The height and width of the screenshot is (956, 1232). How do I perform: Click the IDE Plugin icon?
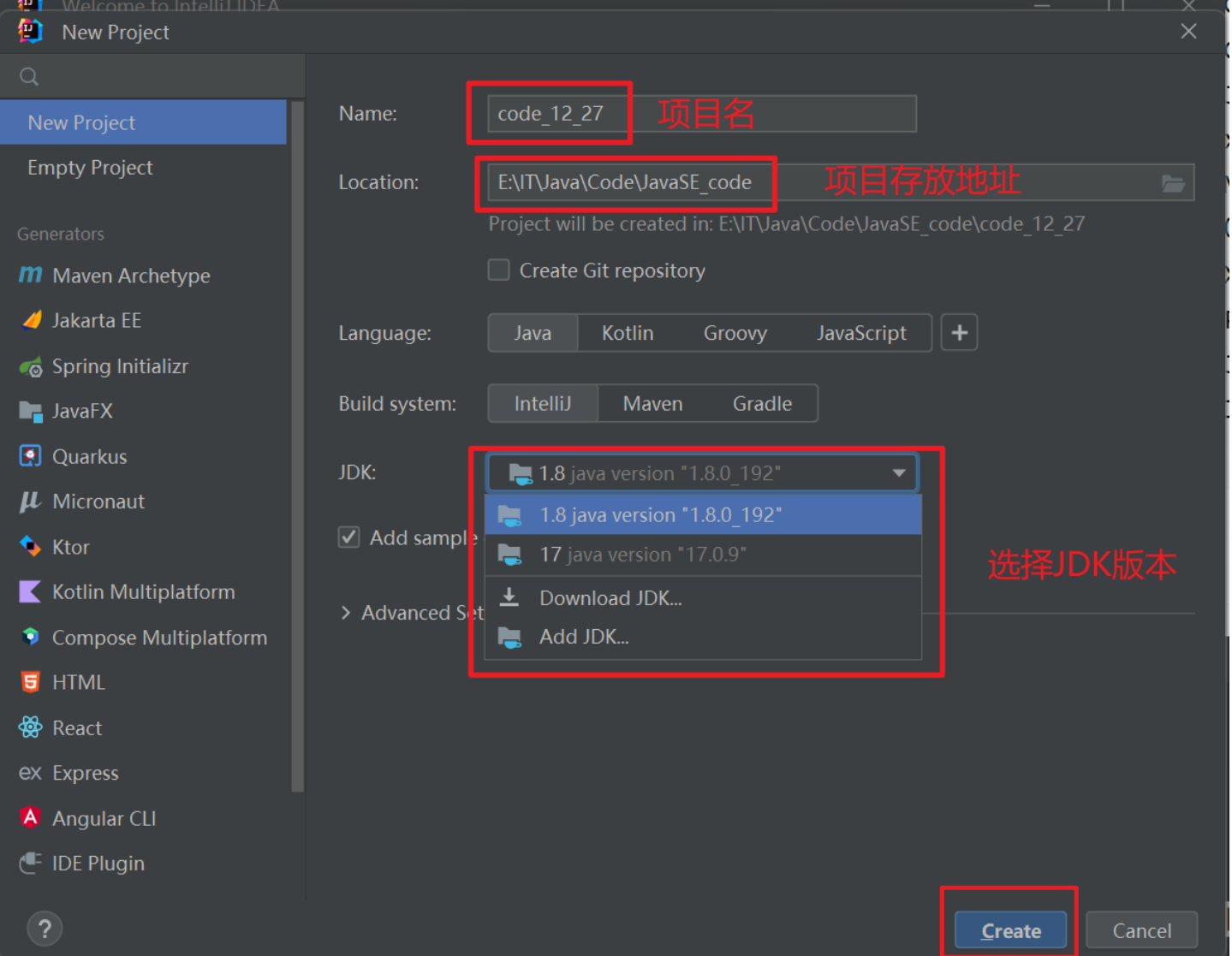(x=31, y=863)
